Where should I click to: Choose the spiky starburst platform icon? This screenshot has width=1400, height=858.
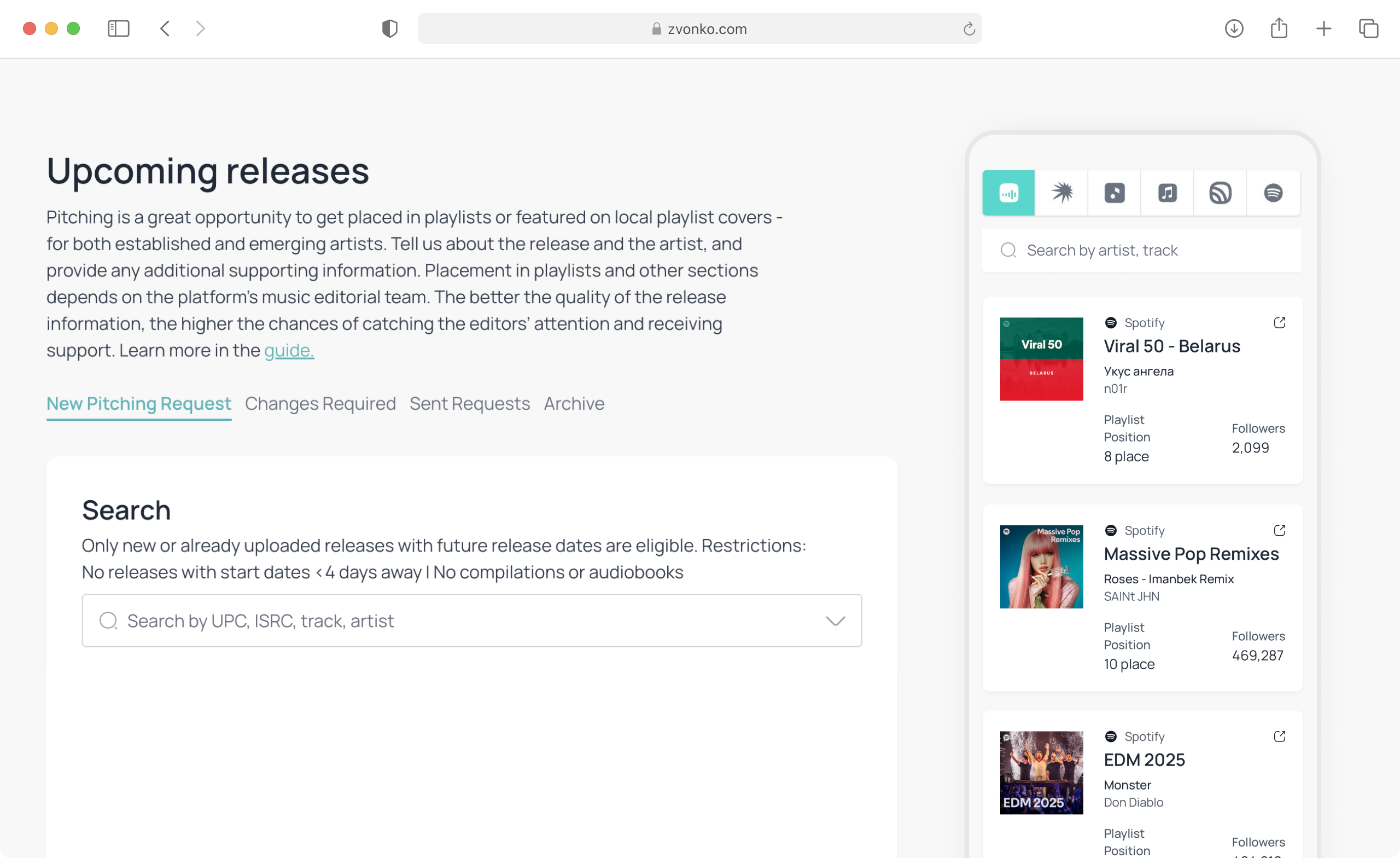click(x=1061, y=193)
